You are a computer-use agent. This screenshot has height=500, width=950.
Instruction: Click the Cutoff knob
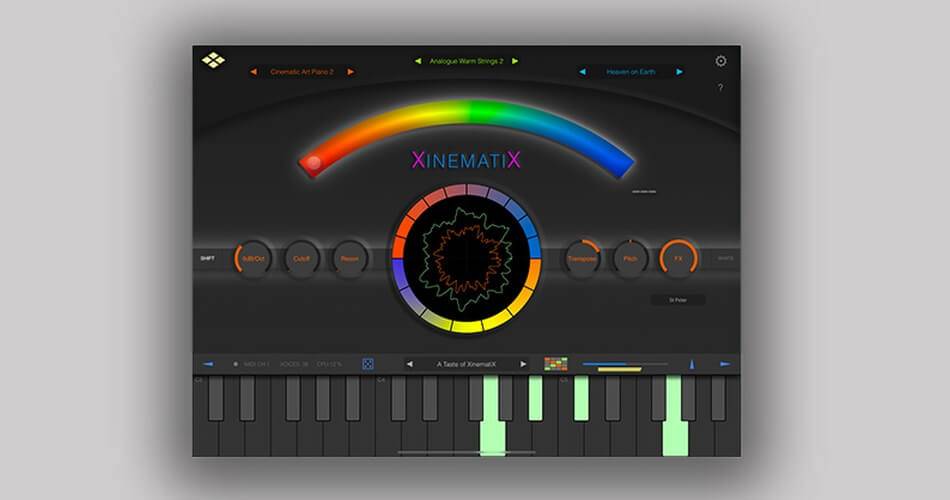(x=301, y=259)
